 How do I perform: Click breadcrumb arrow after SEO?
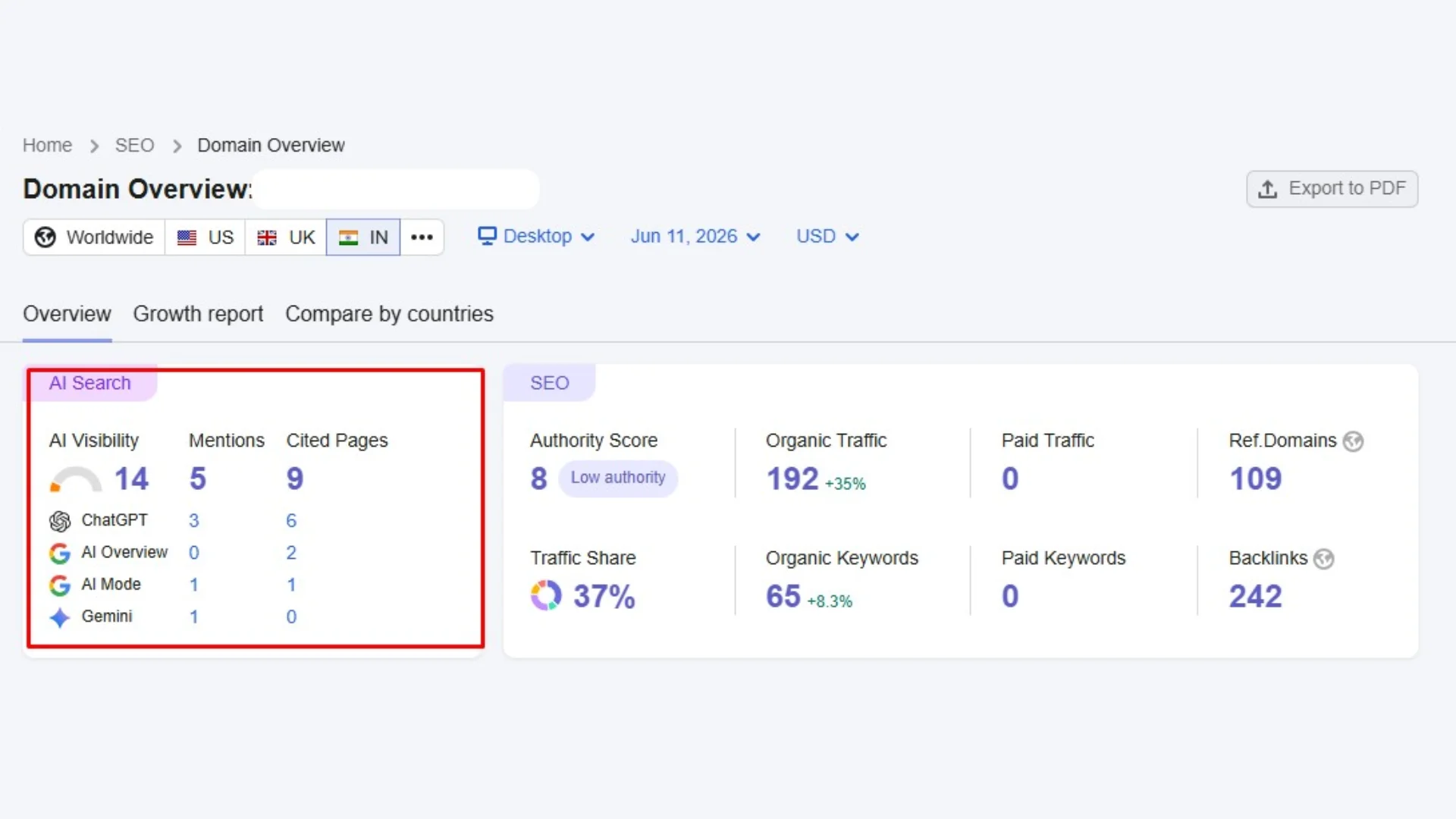coord(177,146)
